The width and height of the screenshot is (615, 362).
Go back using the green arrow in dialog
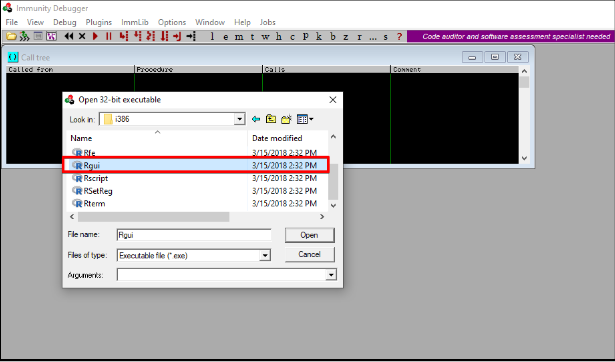pyautogui.click(x=256, y=119)
